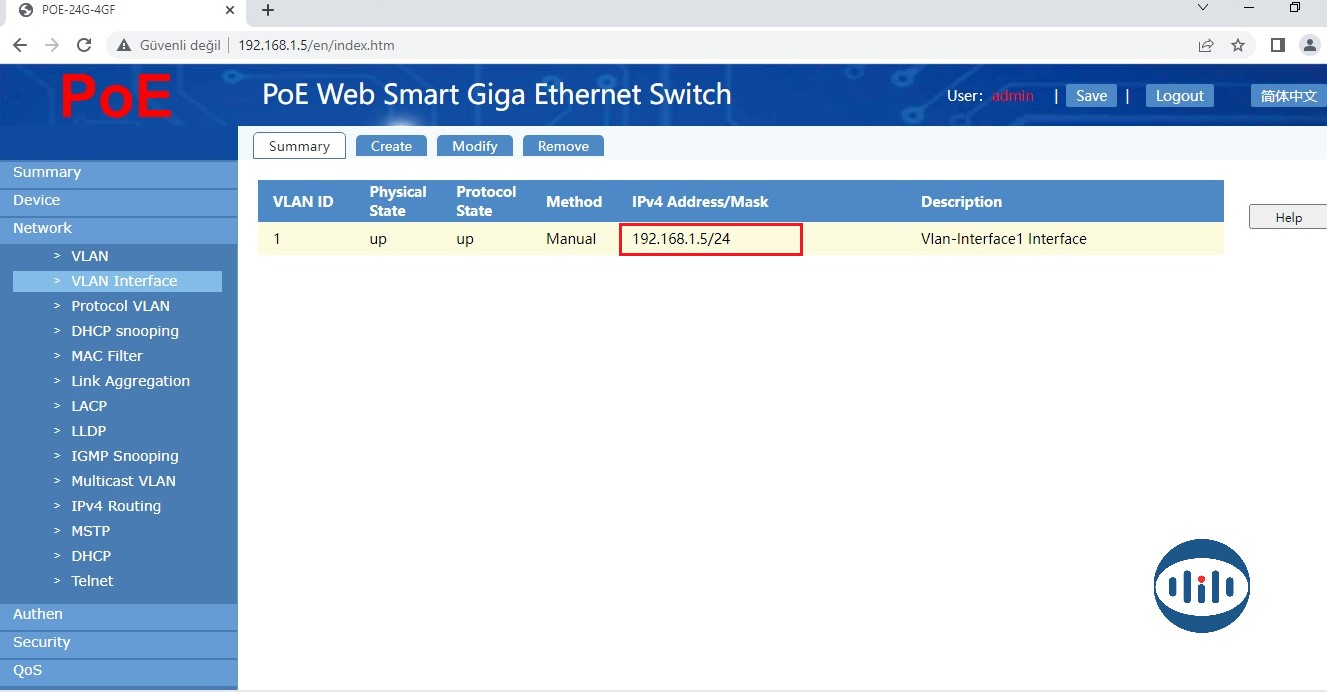
Task: Bookmark this page with the star icon
Action: (1238, 45)
